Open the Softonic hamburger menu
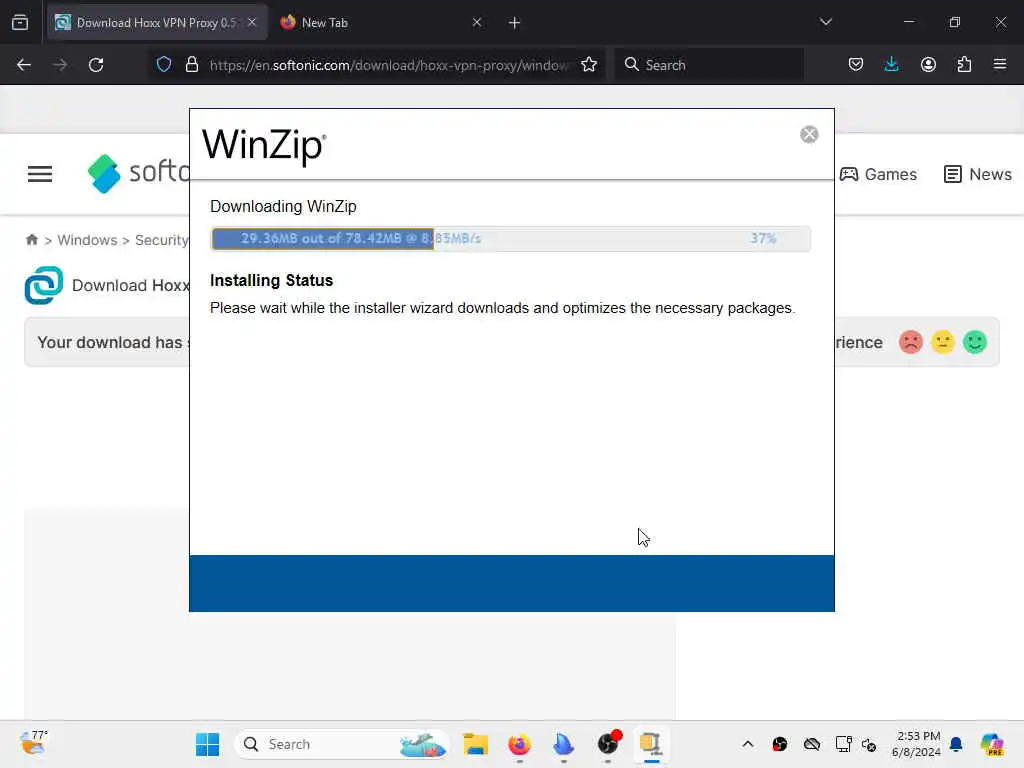Screen dimensions: 1024x768 click(40, 174)
